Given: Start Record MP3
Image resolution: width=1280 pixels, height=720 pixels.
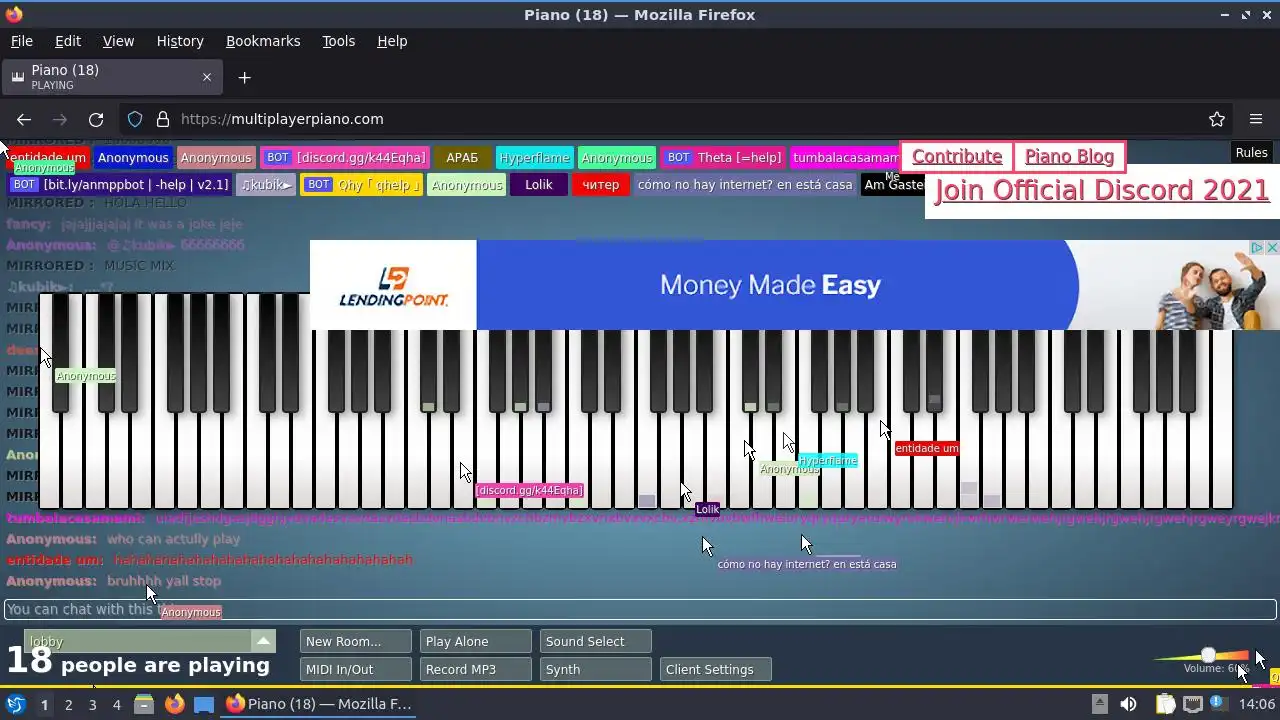Looking at the screenshot, I should [x=475, y=669].
